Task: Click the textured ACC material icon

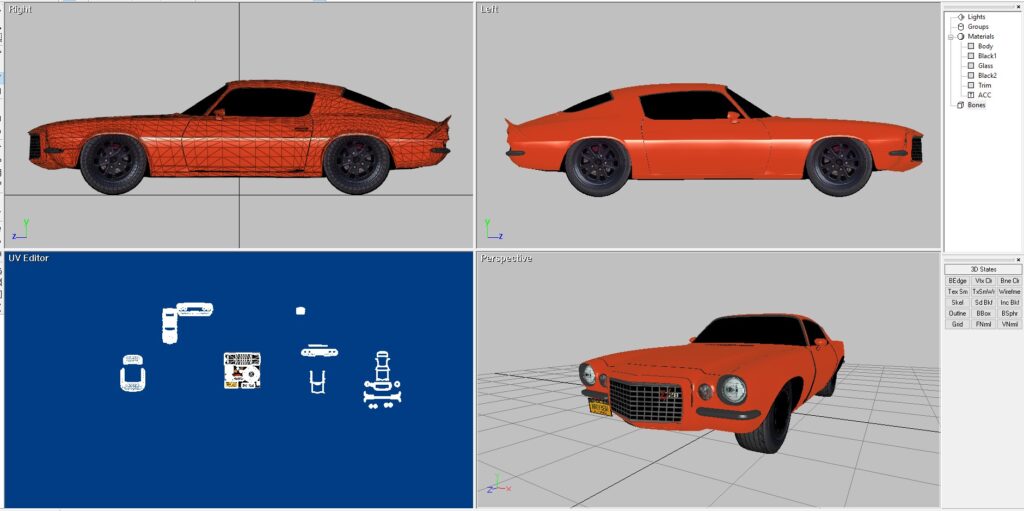Action: [970, 95]
